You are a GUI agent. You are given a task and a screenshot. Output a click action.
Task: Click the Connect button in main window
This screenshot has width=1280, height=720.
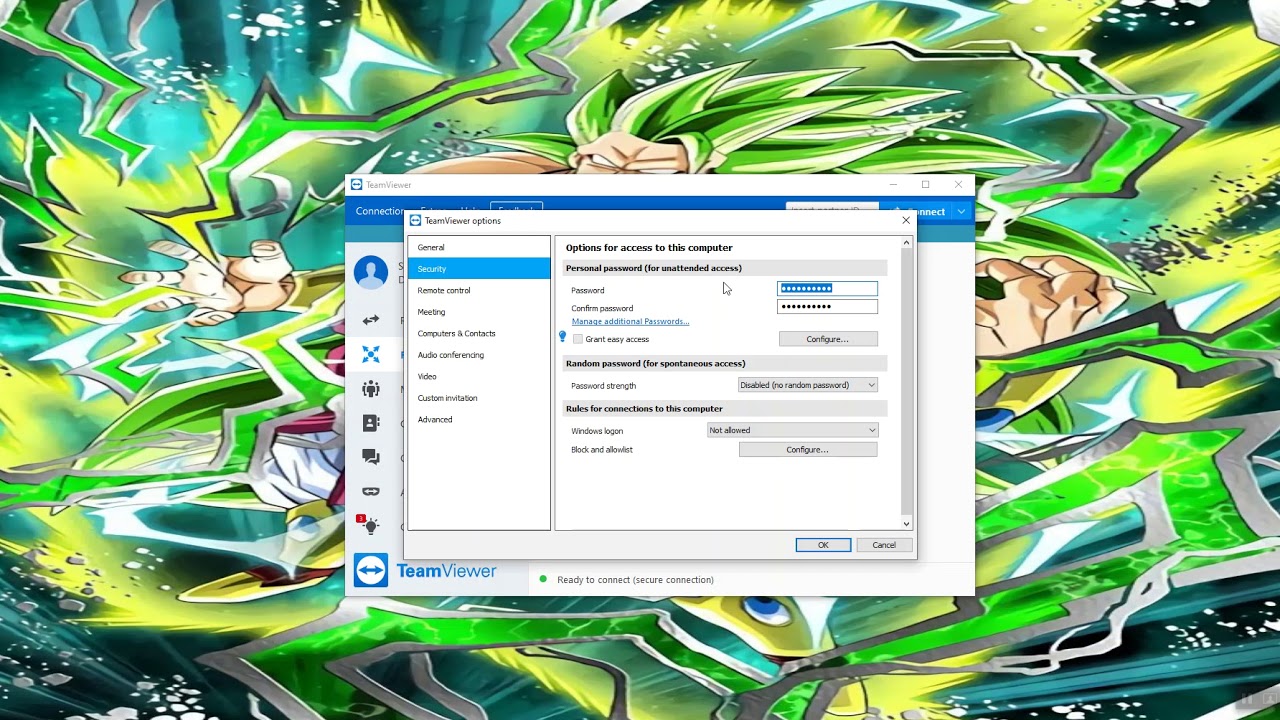pos(926,211)
